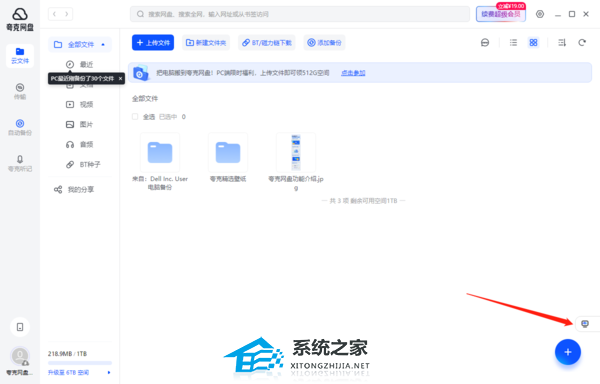Image resolution: width=600 pixels, height=384 pixels.
Task: Click the BT/magnet link download button
Action: (x=267, y=42)
